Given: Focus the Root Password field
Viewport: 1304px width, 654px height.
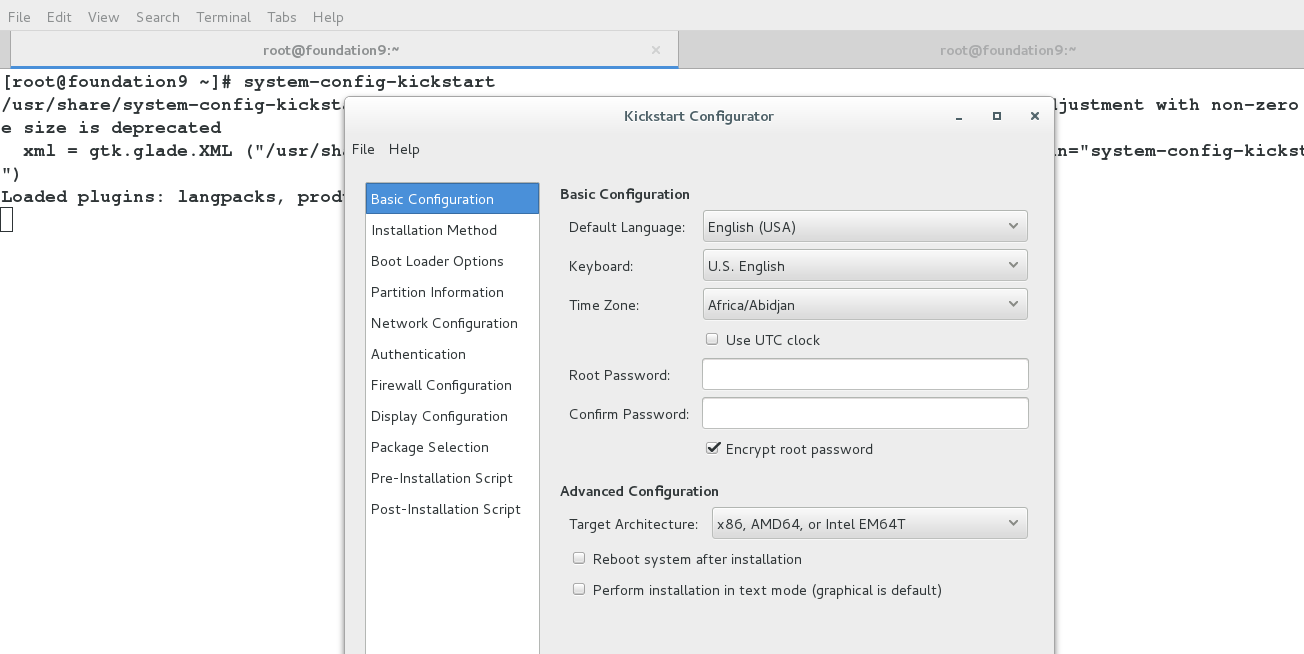Looking at the screenshot, I should [x=865, y=374].
